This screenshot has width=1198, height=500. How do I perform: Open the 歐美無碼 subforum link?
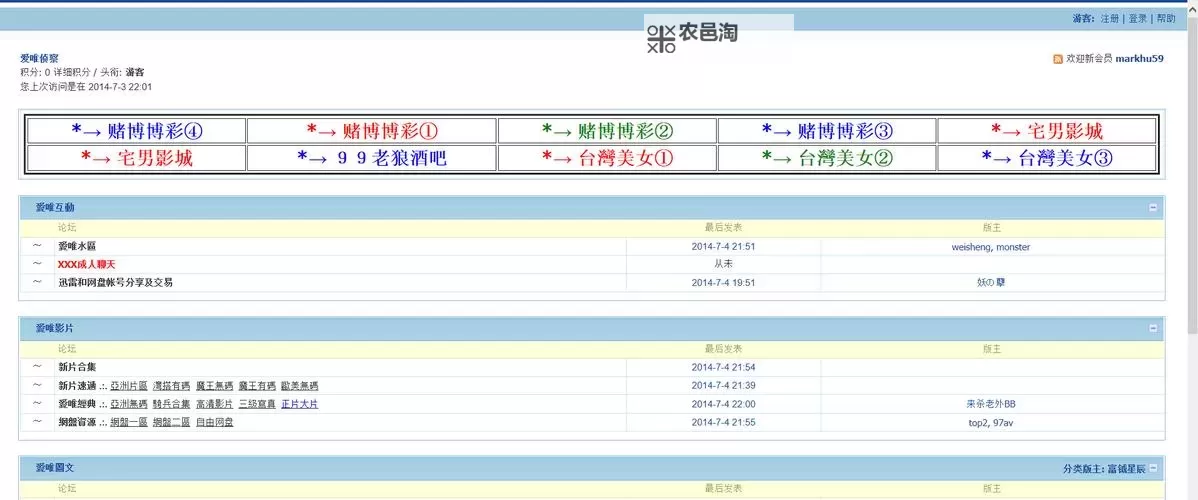[300, 385]
